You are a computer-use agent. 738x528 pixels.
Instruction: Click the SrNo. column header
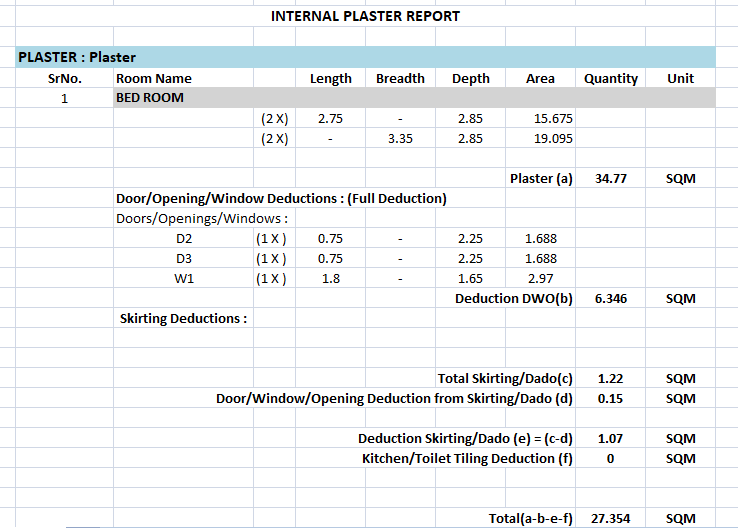[64, 78]
